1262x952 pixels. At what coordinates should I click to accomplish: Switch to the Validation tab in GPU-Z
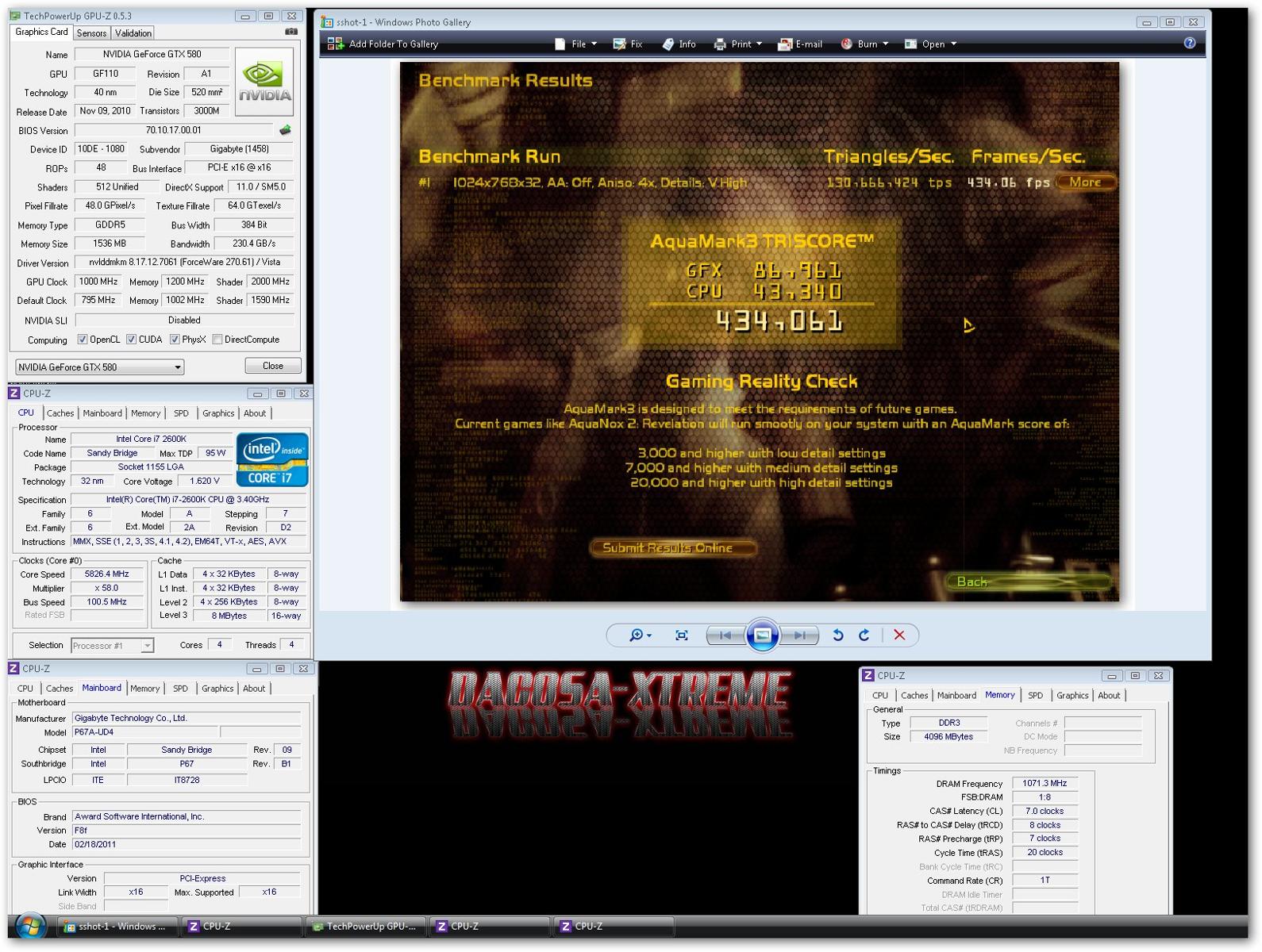[x=133, y=33]
